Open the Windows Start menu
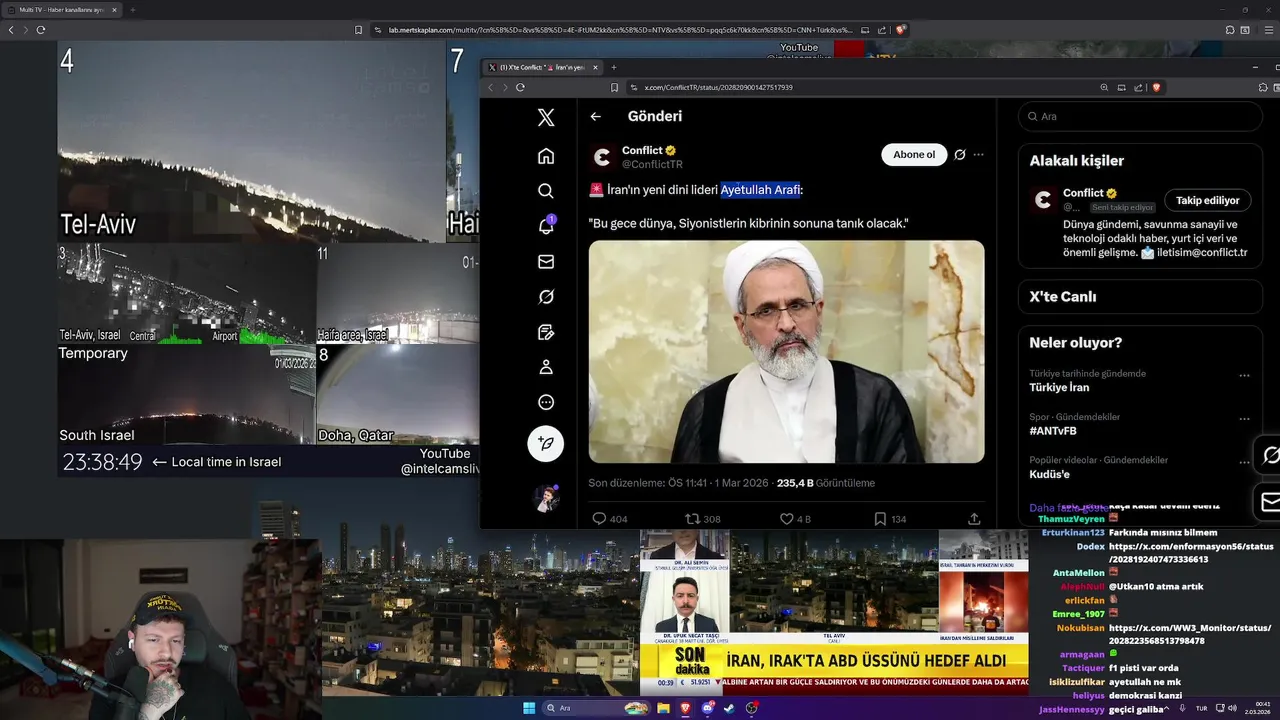Screen dimensions: 1280x720 [x=529, y=708]
